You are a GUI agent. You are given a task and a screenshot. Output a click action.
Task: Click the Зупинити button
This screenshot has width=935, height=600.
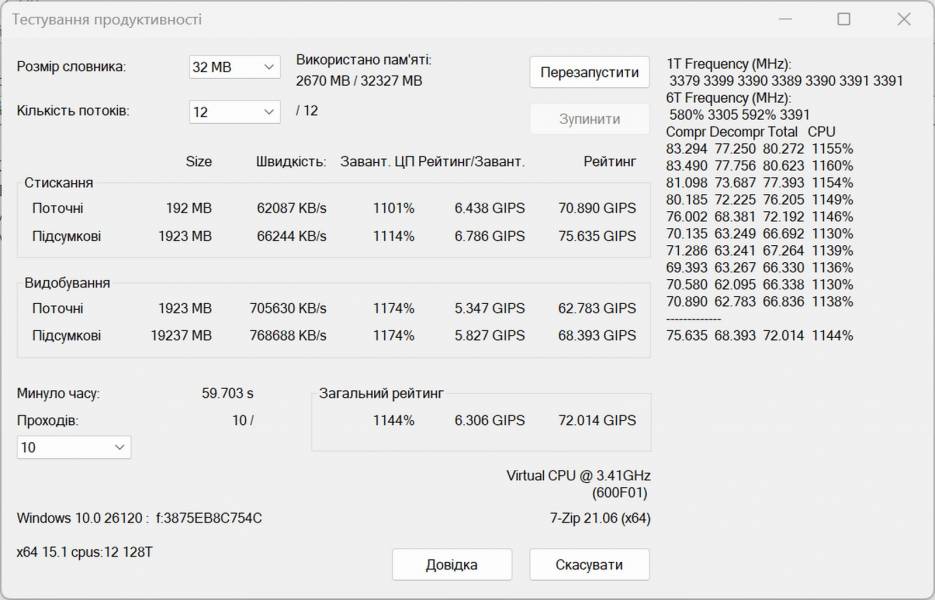pyautogui.click(x=589, y=119)
